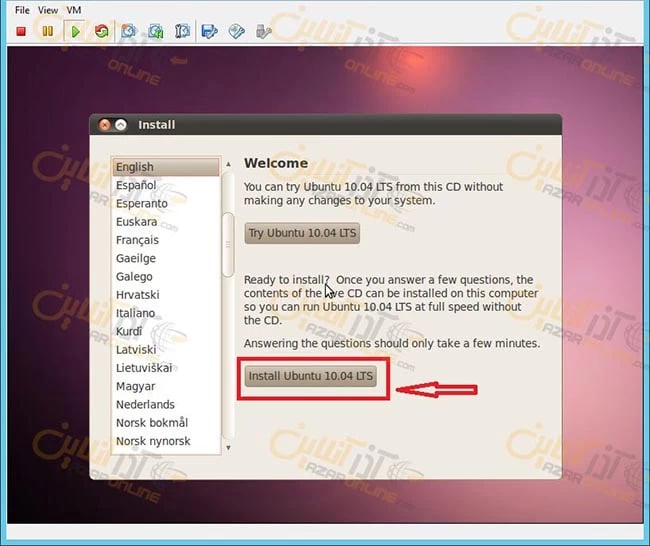Select Français in the language list
This screenshot has height=546, width=650.
[x=166, y=240]
